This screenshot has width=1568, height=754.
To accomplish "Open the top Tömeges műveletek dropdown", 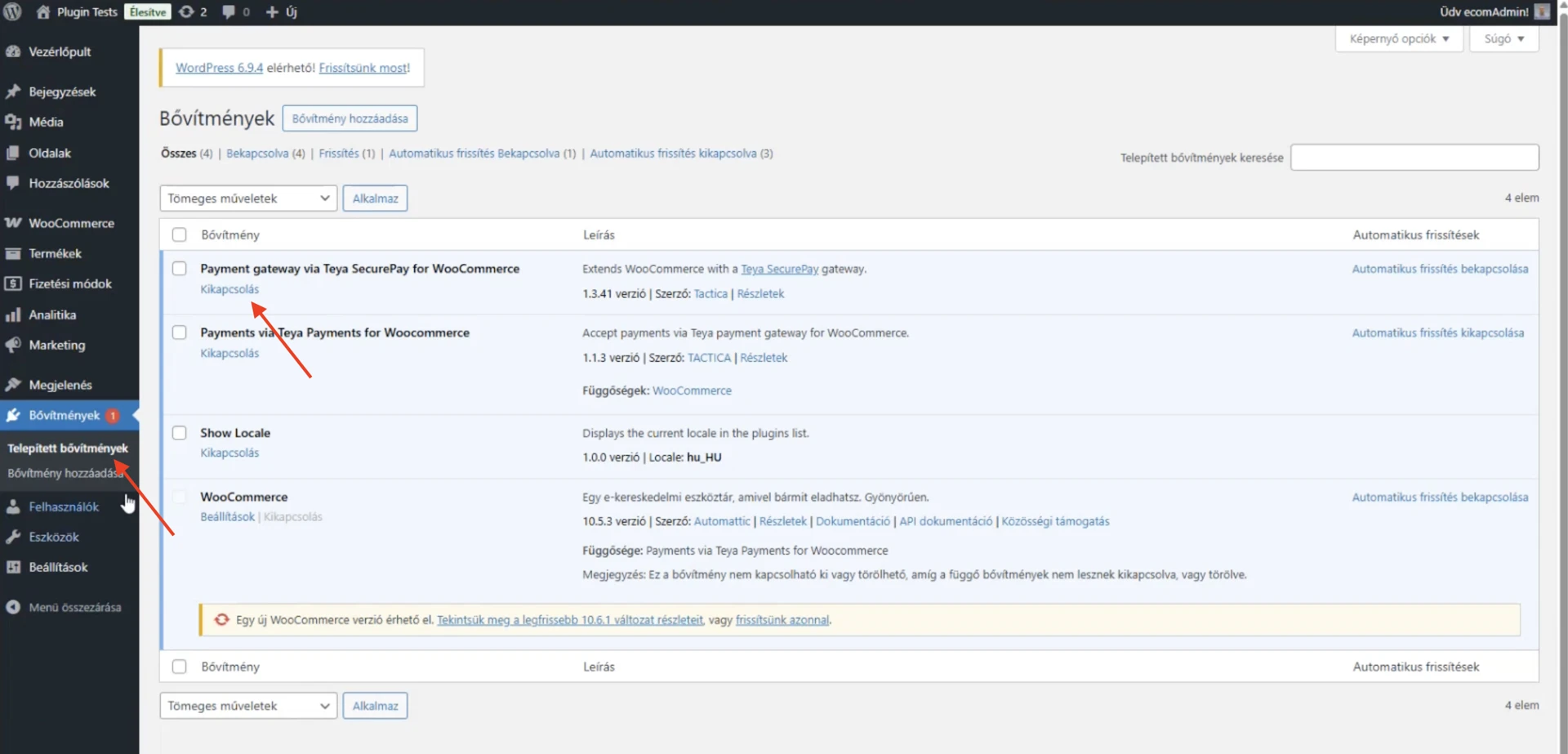I will pos(248,199).
